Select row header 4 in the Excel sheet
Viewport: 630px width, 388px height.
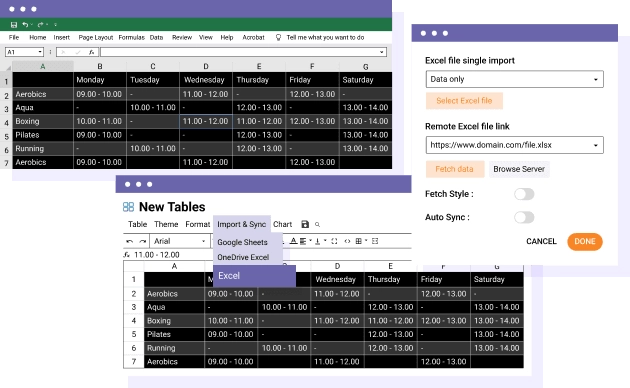pos(6,122)
